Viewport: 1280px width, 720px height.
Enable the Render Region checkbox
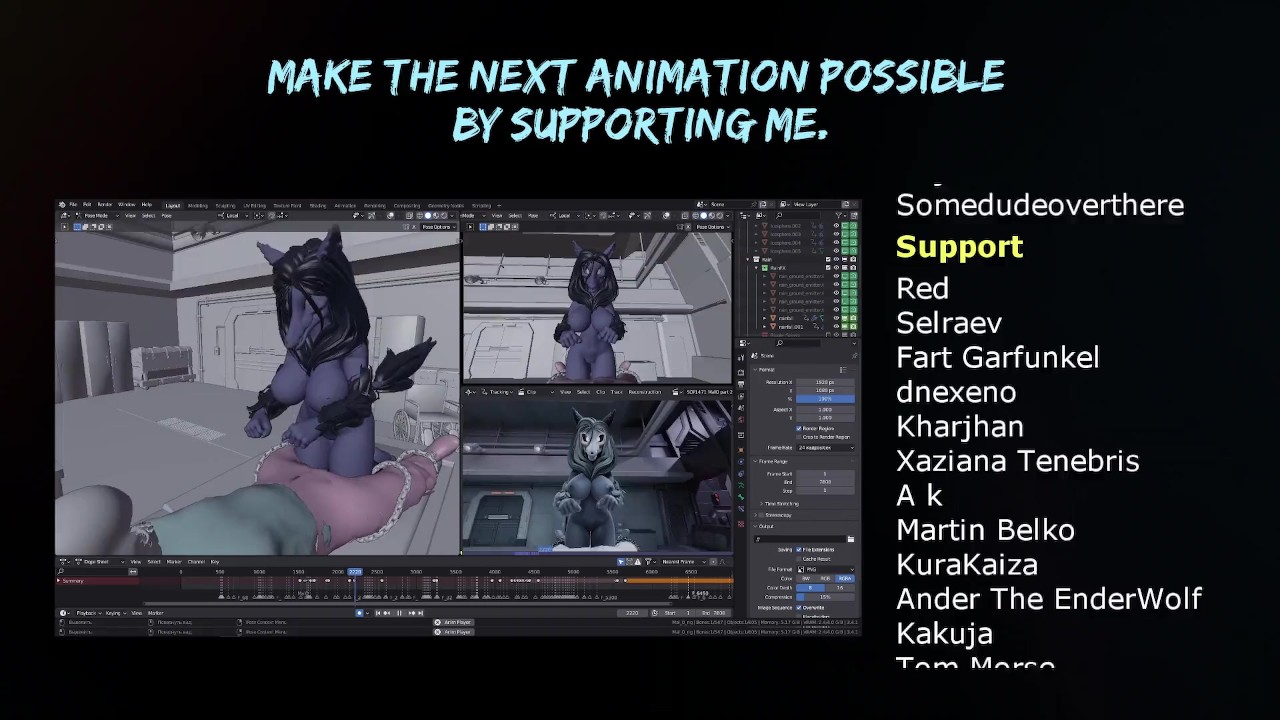799,428
